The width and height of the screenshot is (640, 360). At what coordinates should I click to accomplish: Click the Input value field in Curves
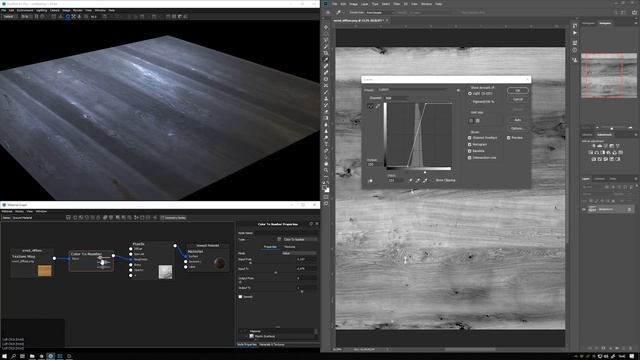[x=395, y=180]
